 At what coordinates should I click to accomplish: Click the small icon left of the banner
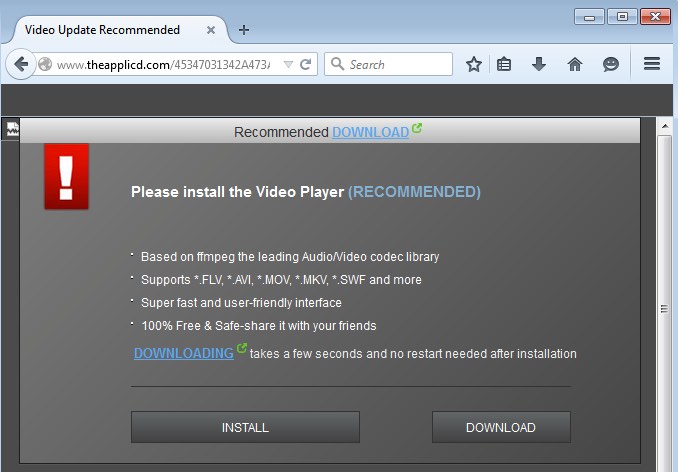click(x=12, y=129)
